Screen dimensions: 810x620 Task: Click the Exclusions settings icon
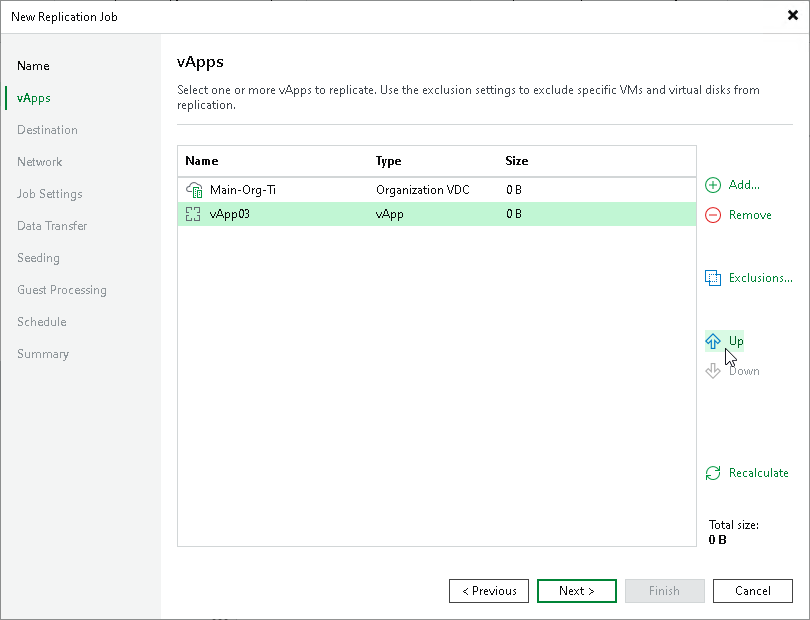pyautogui.click(x=715, y=278)
